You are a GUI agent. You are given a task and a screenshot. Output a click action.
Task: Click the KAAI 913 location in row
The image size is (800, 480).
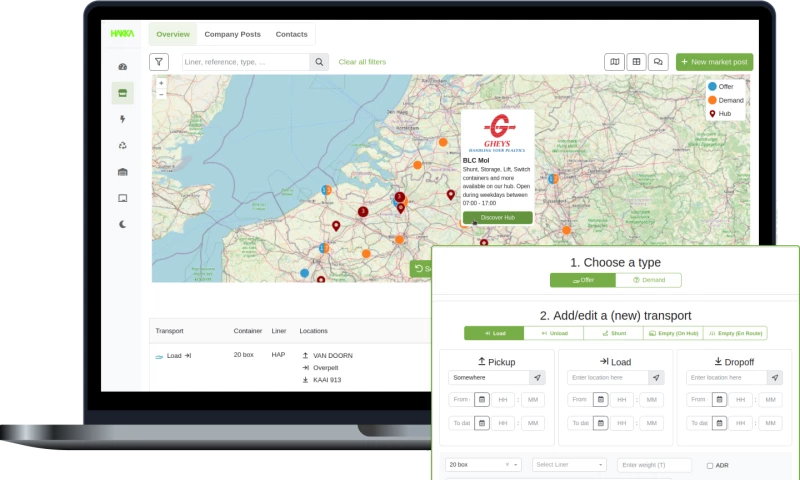(327, 380)
